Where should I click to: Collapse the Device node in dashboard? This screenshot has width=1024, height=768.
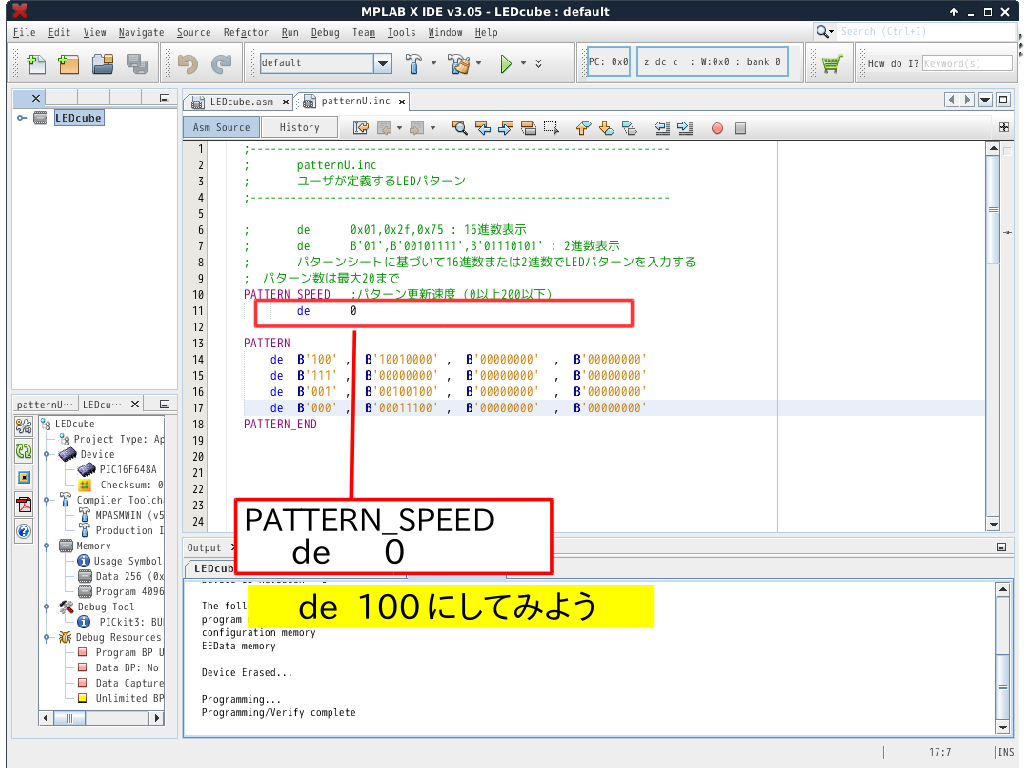tap(47, 454)
